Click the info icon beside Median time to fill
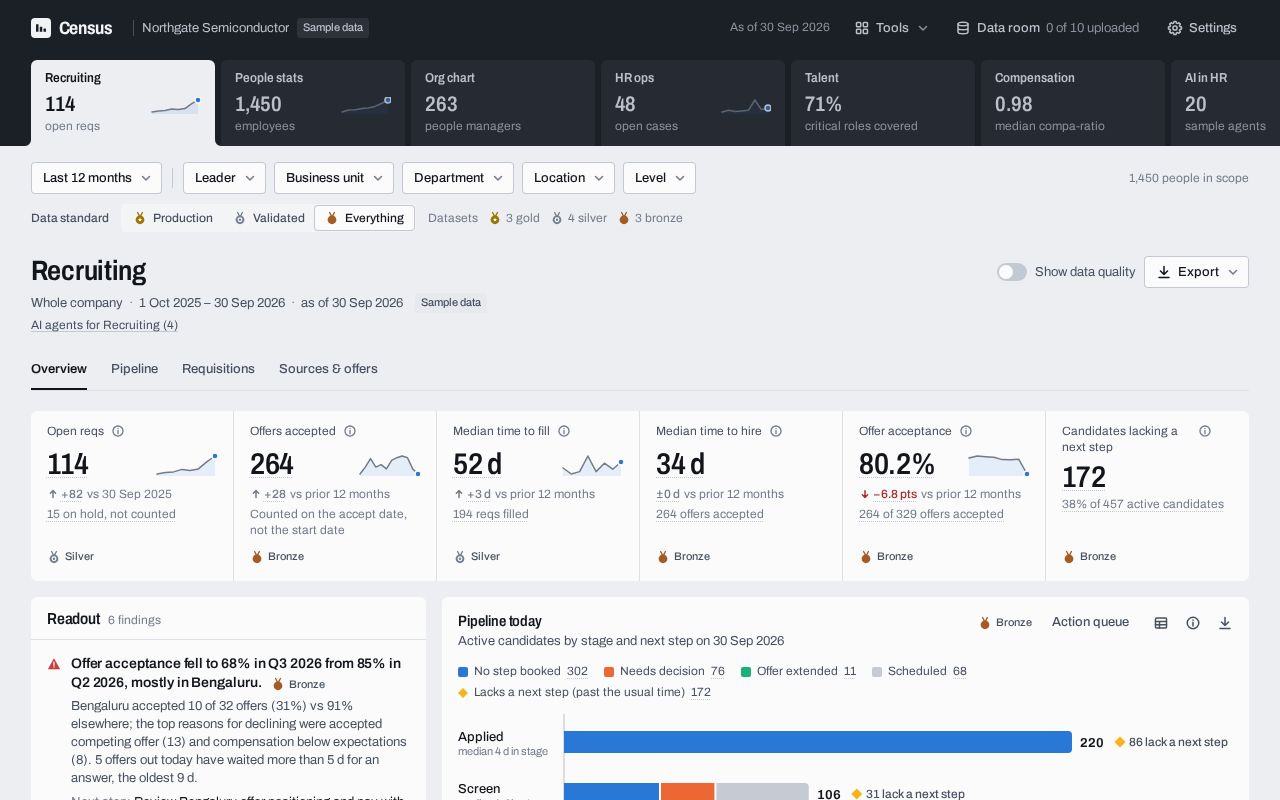1280x800 pixels. coord(564,431)
